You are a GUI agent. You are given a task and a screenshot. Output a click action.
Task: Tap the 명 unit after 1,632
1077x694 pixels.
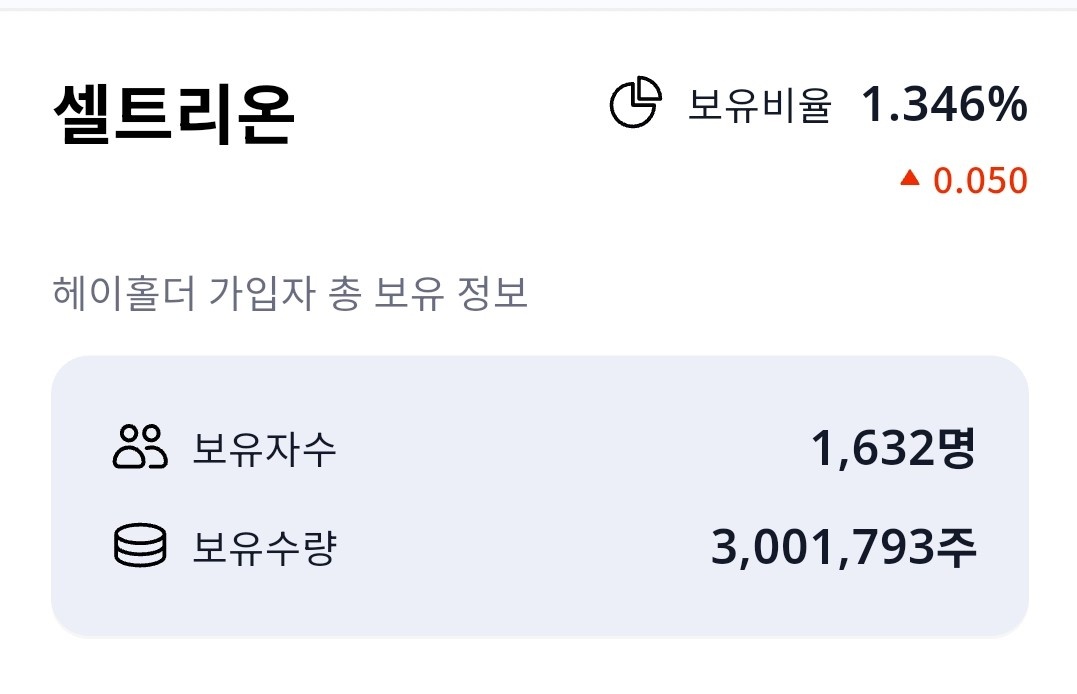(x=955, y=449)
